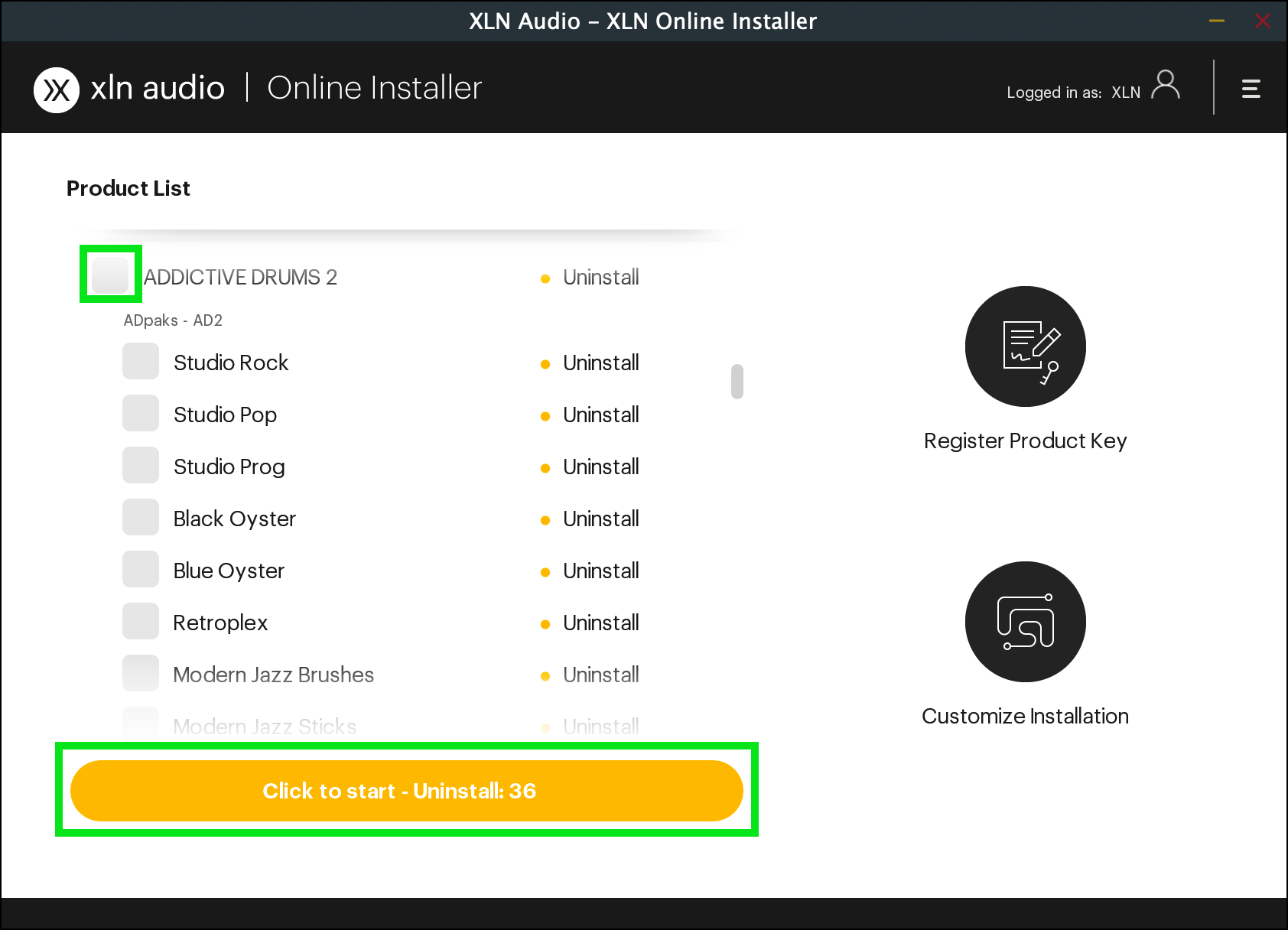
Task: Open the Register Product Key icon
Action: (1025, 346)
